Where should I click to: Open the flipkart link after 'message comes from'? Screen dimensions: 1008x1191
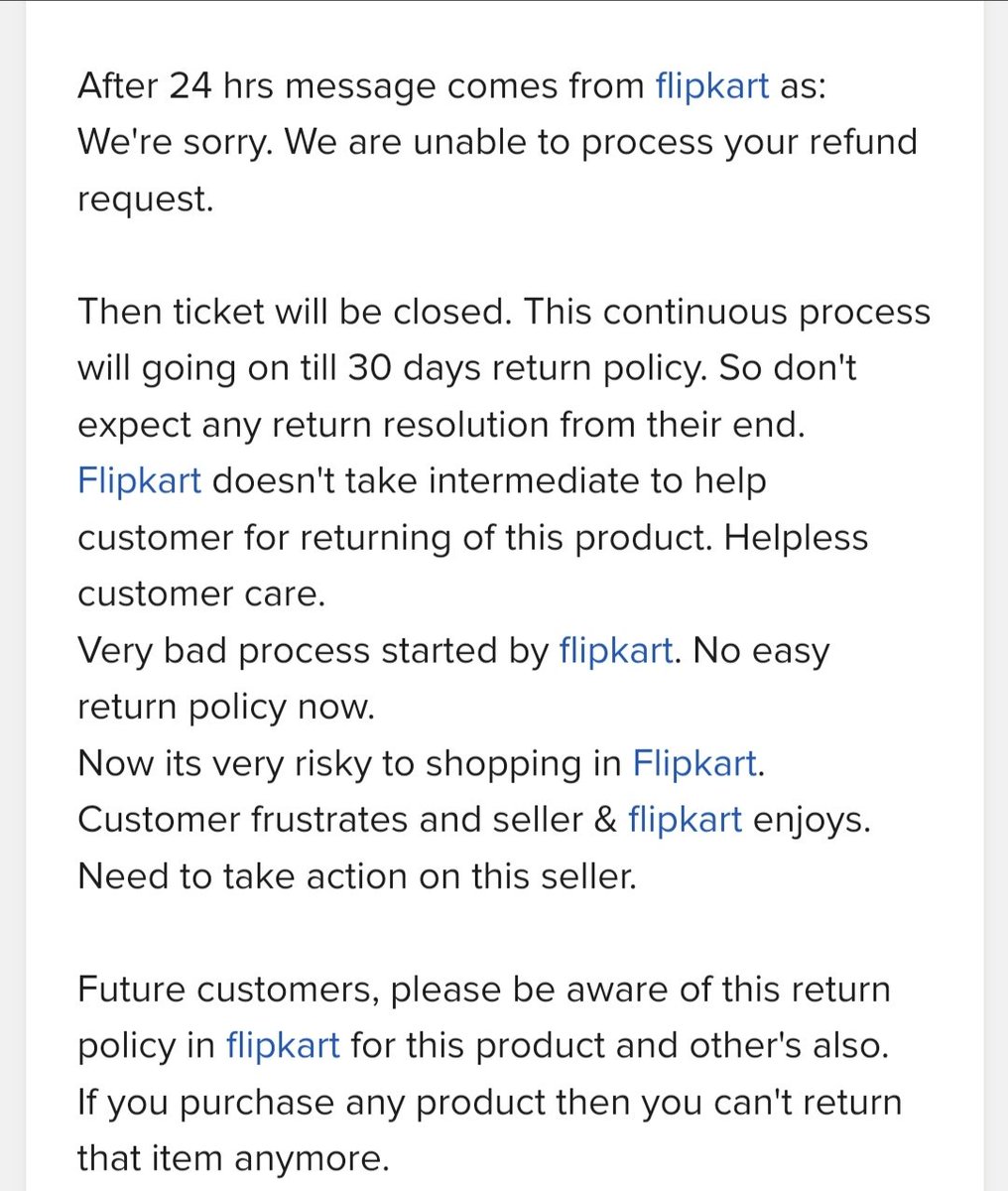(712, 86)
